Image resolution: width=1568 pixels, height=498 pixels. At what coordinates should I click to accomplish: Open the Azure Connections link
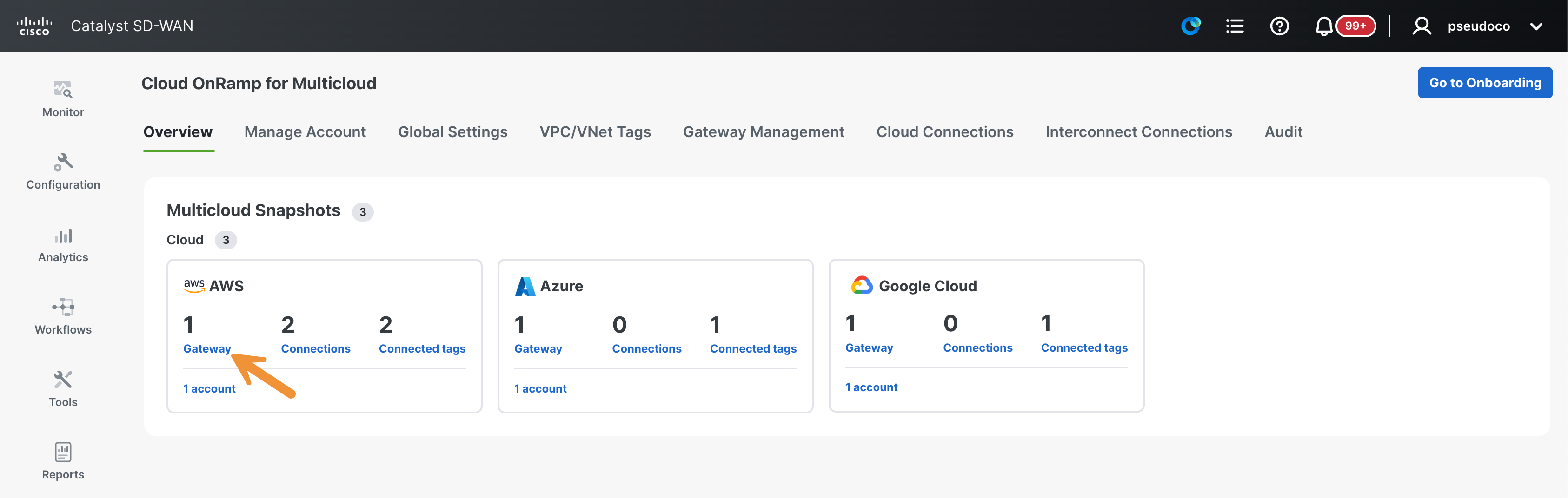coord(646,348)
